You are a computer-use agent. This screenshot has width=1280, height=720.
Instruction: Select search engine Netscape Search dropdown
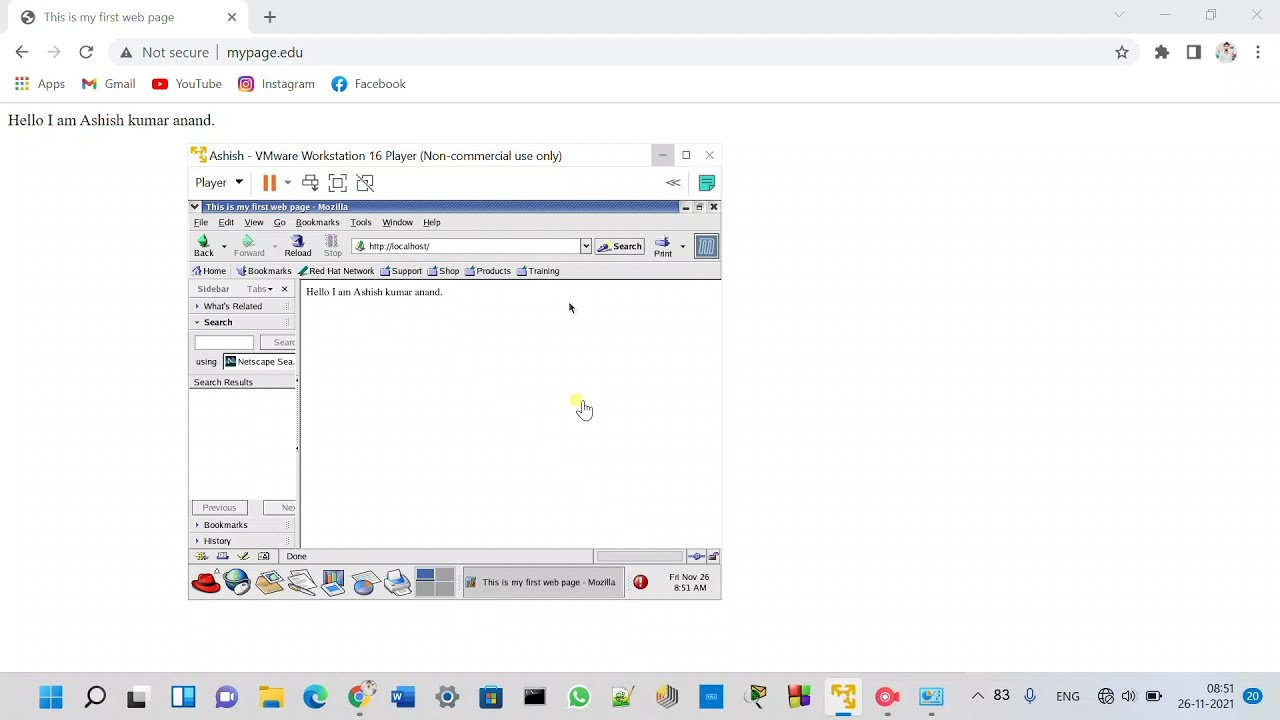click(259, 362)
